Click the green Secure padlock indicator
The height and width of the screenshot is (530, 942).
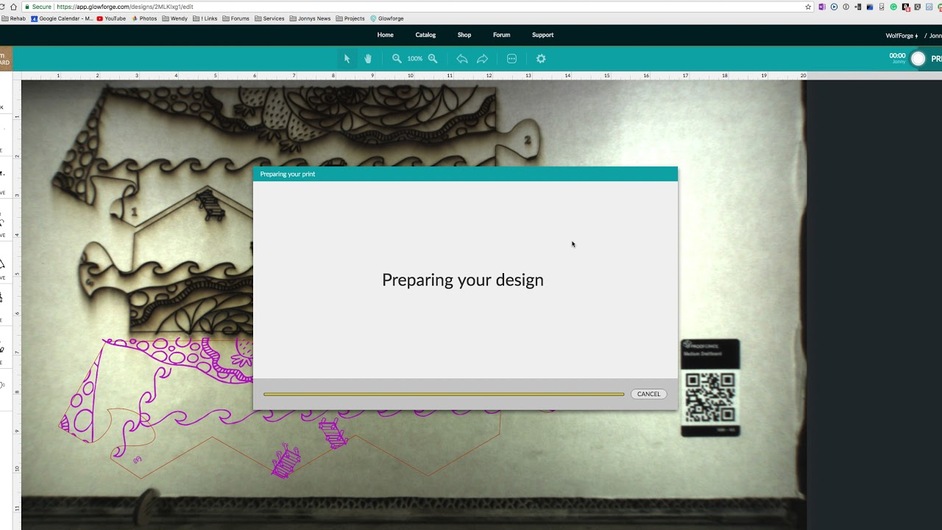[38, 7]
